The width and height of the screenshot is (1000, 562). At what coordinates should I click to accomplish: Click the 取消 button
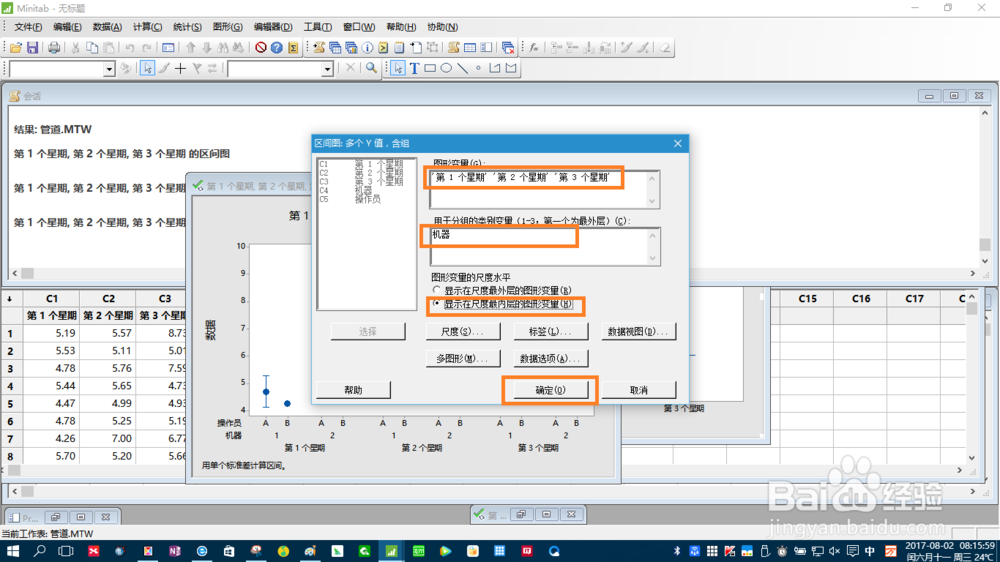click(638, 390)
